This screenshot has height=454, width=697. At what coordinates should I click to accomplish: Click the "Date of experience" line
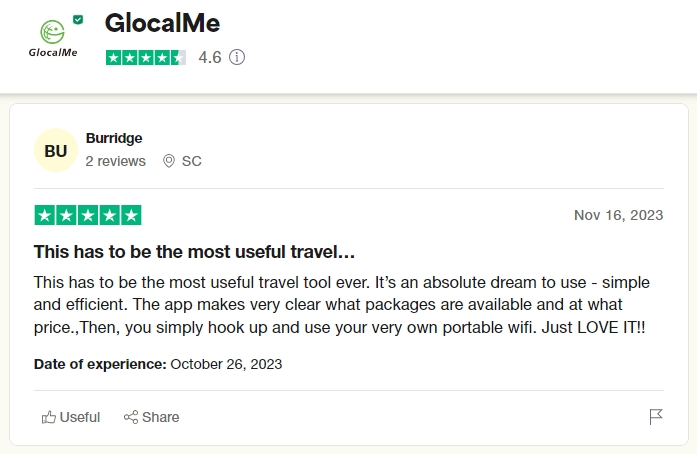pos(158,364)
